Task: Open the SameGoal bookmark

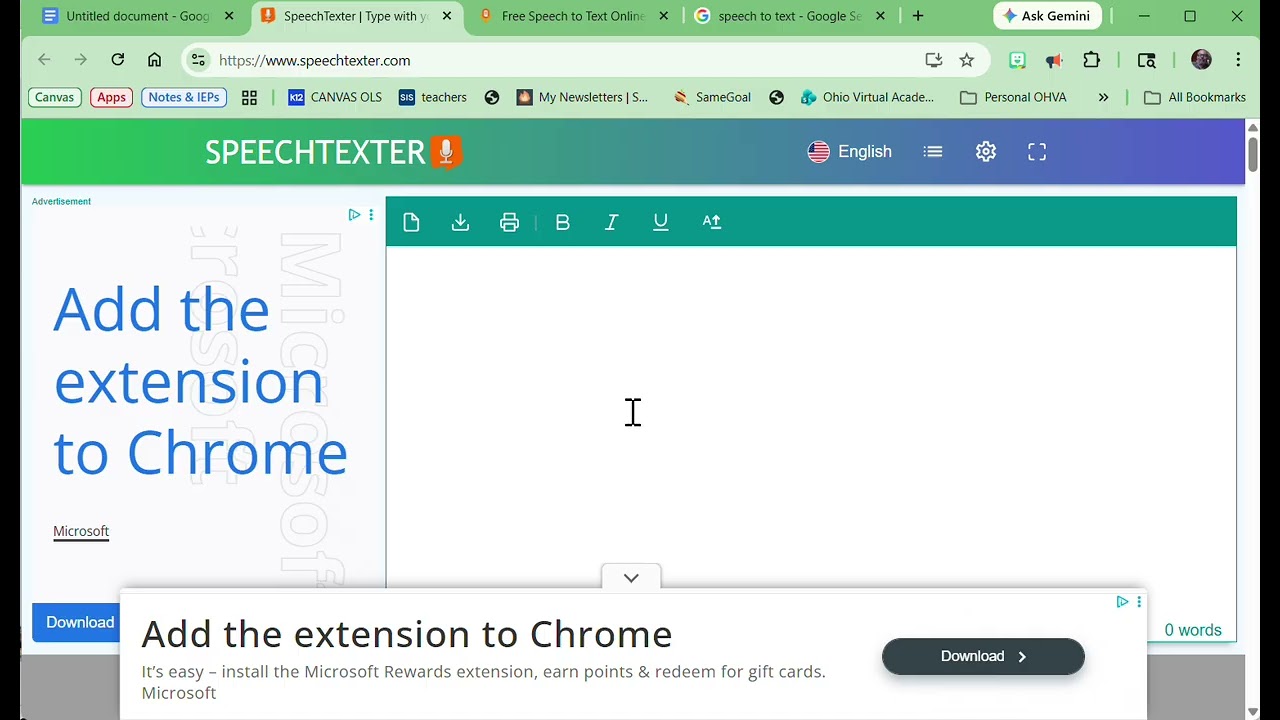Action: [x=712, y=97]
